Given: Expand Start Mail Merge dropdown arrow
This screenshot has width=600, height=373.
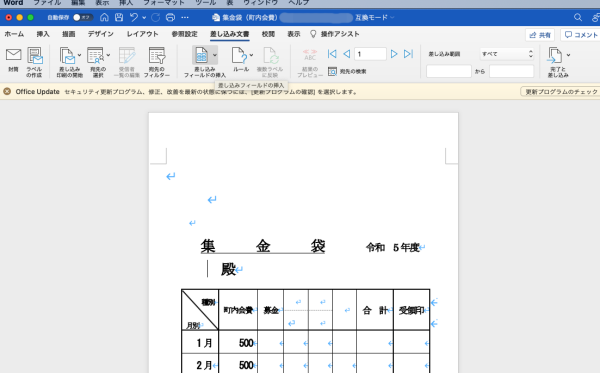Looking at the screenshot, I should click(79, 55).
